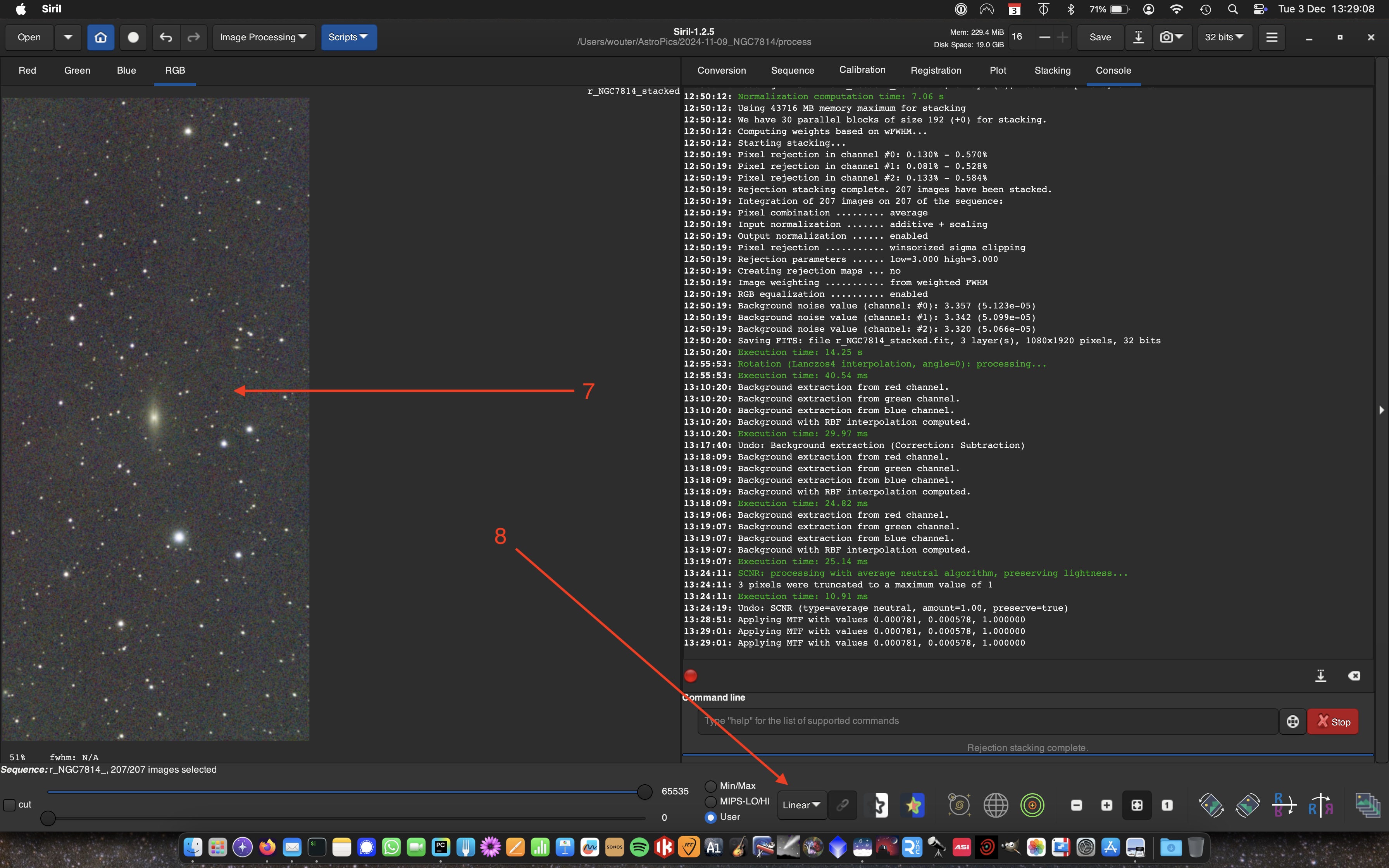Image resolution: width=1389 pixels, height=868 pixels.
Task: Click the zoom to fit icon
Action: pyautogui.click(x=1136, y=805)
